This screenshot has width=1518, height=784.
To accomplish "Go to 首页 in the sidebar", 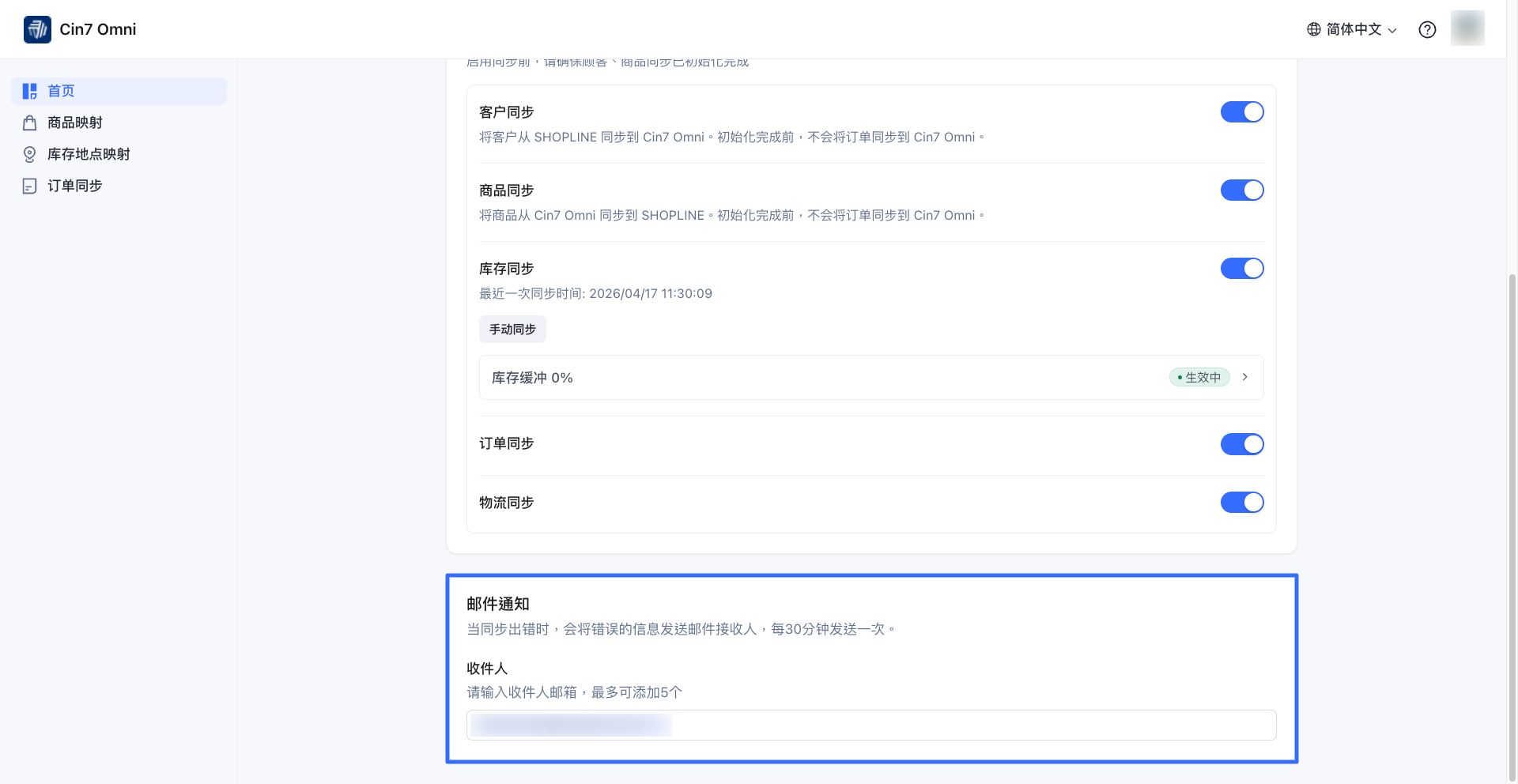I will coord(119,91).
